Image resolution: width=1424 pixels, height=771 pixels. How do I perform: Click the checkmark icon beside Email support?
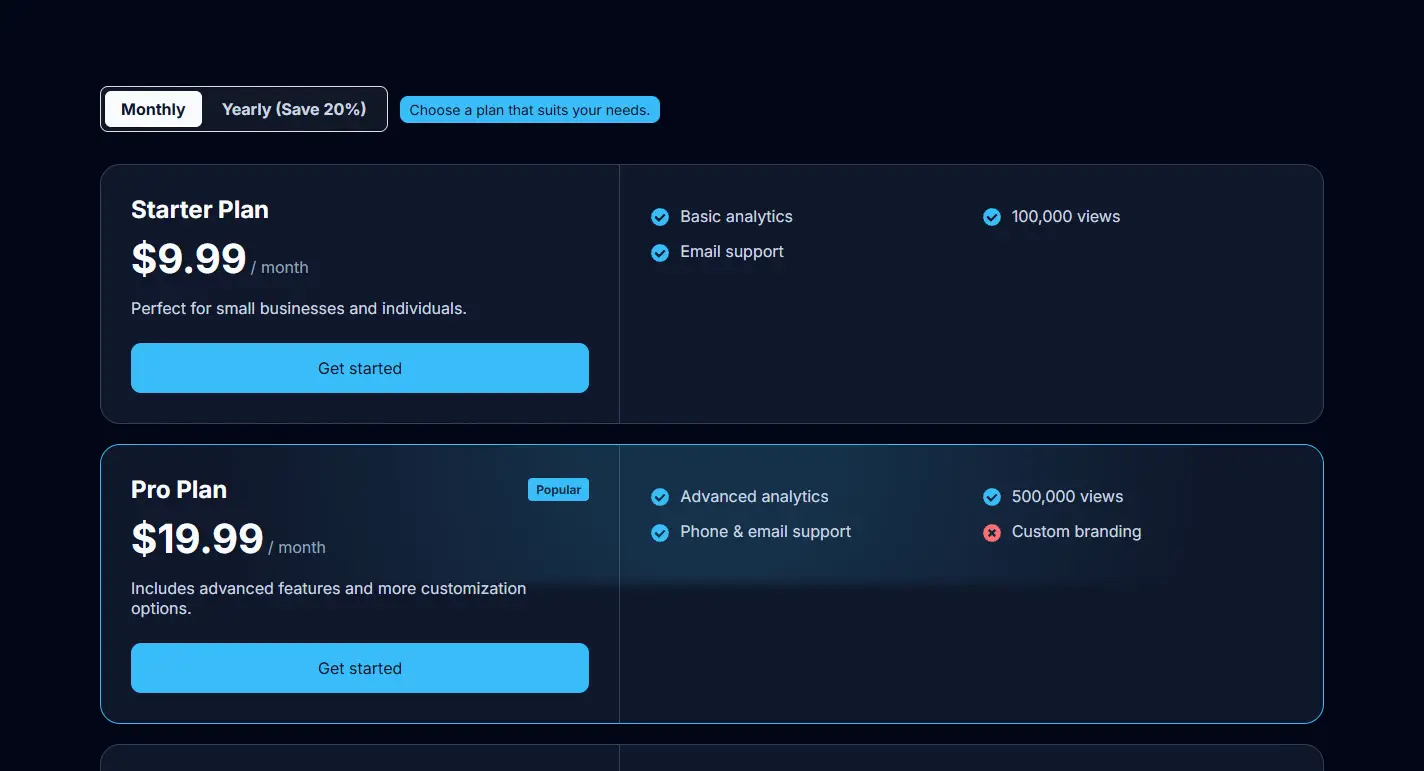point(660,252)
